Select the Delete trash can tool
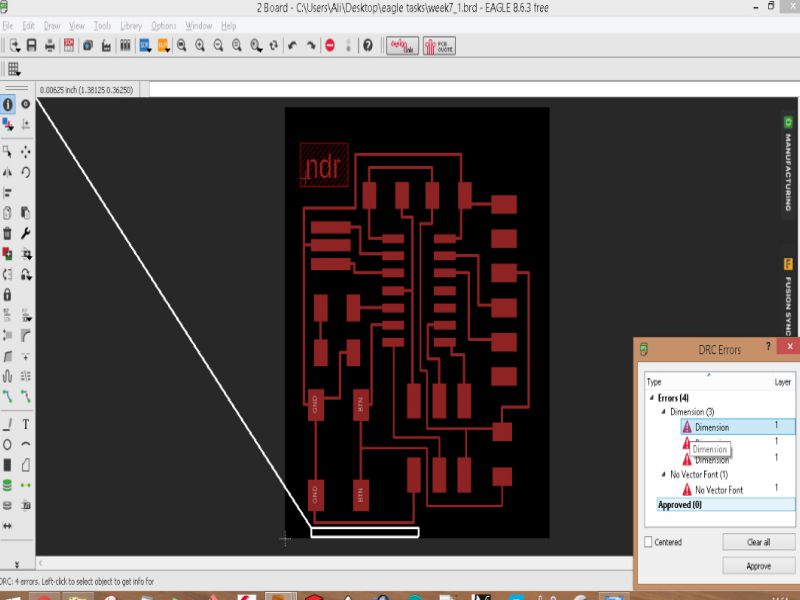Screen dimensions: 800x600 [8, 233]
